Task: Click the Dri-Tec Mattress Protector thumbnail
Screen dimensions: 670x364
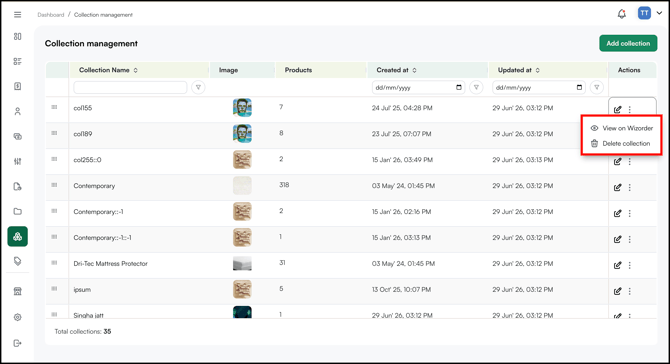Action: point(242,264)
